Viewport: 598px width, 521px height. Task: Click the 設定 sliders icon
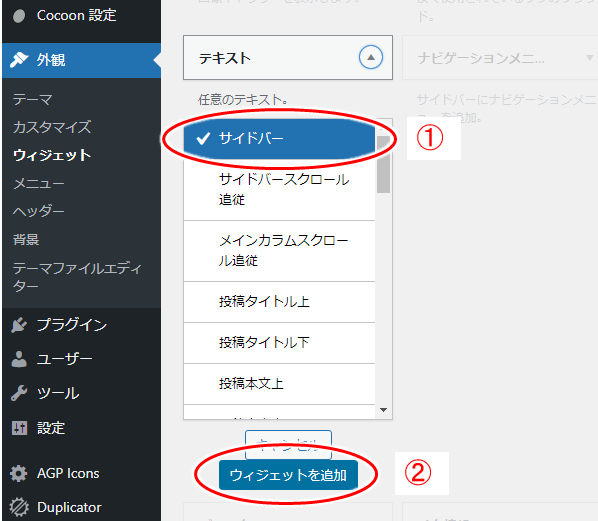pos(19,428)
